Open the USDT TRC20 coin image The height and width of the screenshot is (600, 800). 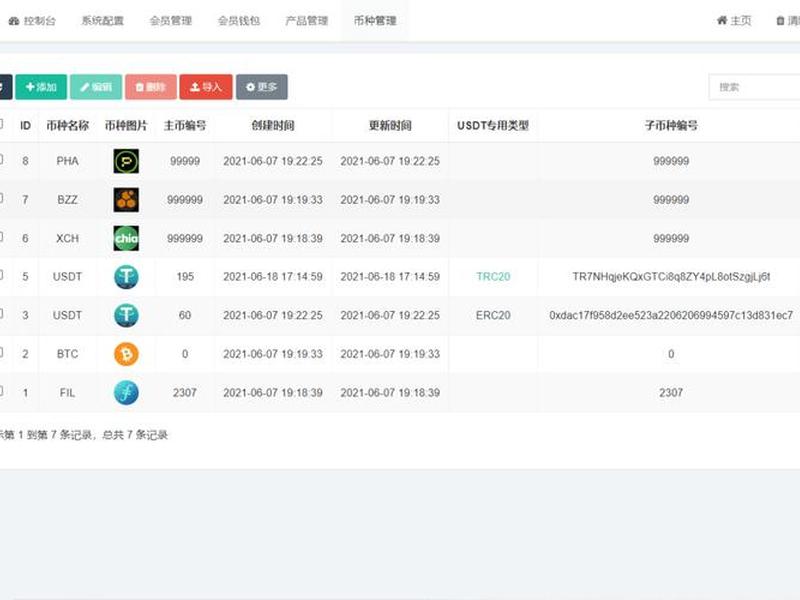click(126, 277)
